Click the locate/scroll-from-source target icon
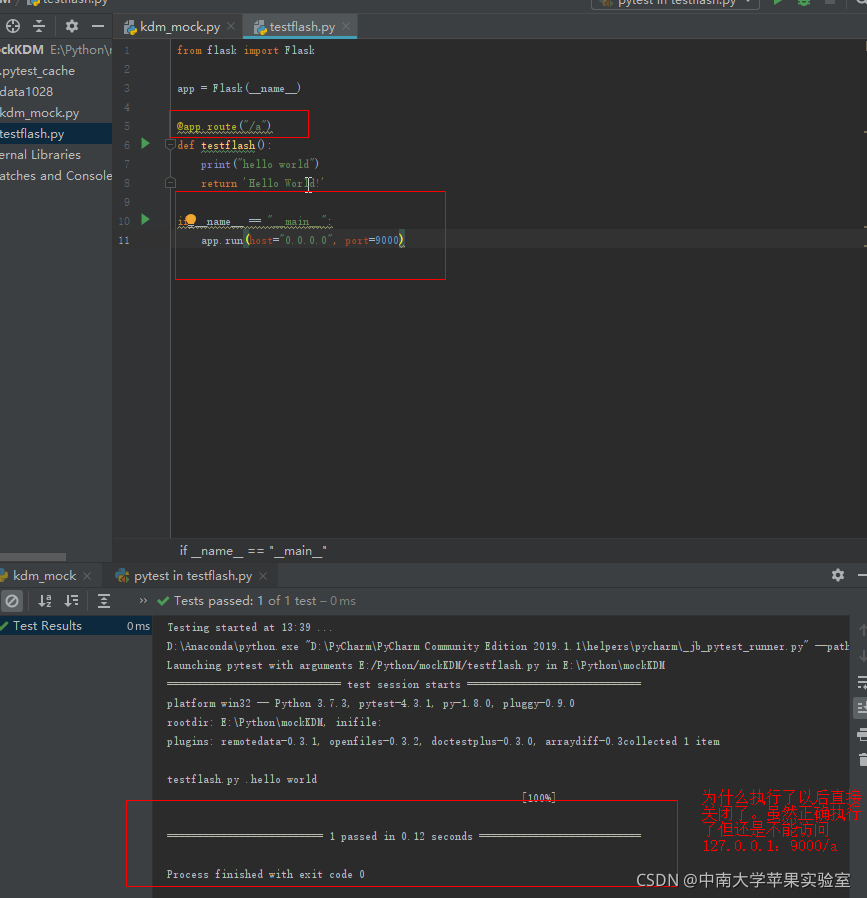Image resolution: width=867 pixels, height=898 pixels. [x=13, y=26]
